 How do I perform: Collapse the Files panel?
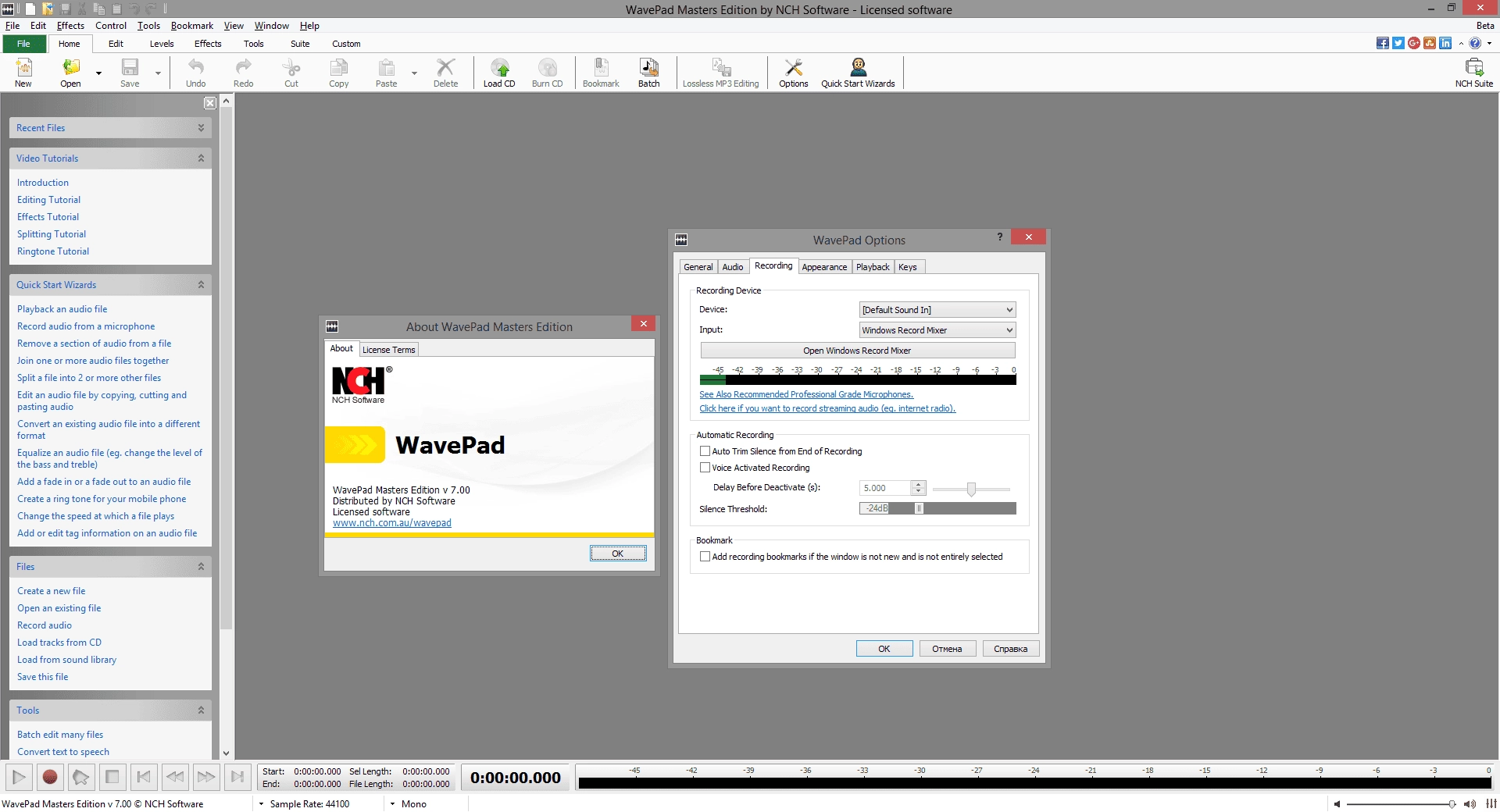pyautogui.click(x=201, y=567)
